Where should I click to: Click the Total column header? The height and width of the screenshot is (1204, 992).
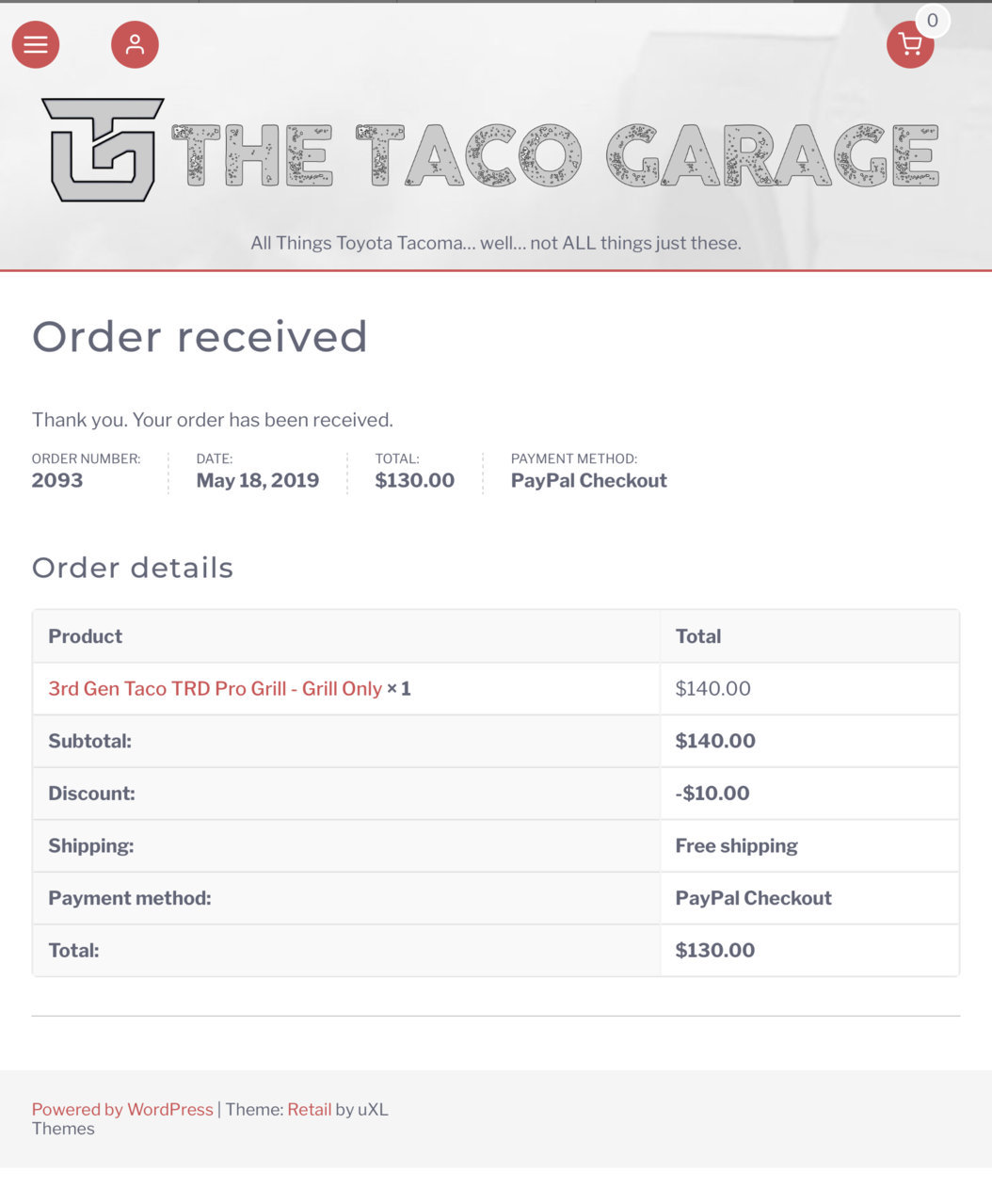pyautogui.click(x=698, y=636)
